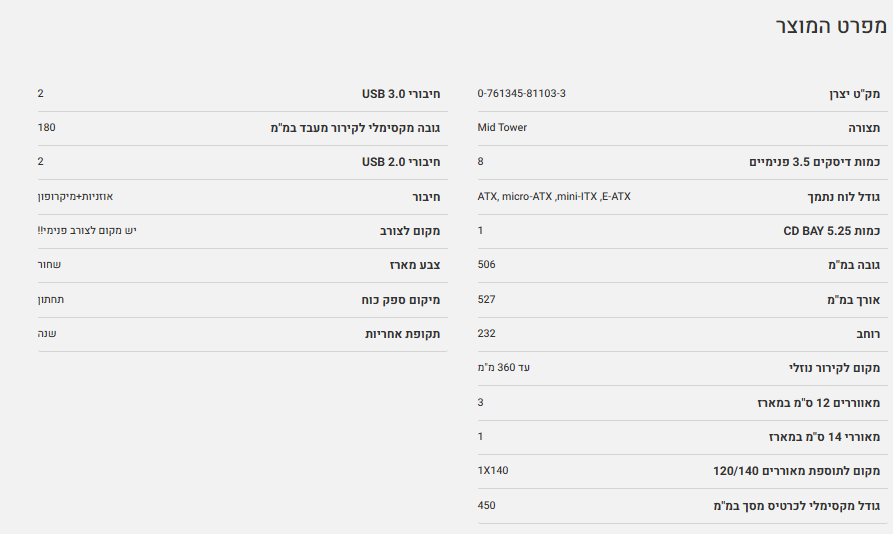Click the height value 506
The image size is (893, 534).
[x=487, y=265]
